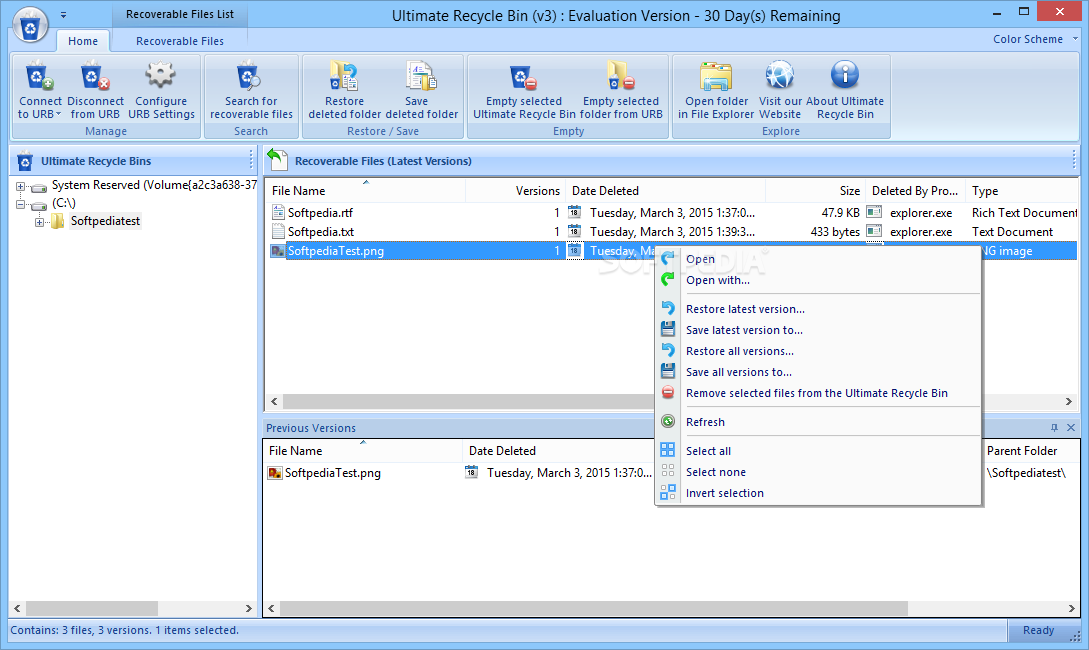1089x650 pixels.
Task: Close the Previous Versions panel
Action: [x=1071, y=428]
